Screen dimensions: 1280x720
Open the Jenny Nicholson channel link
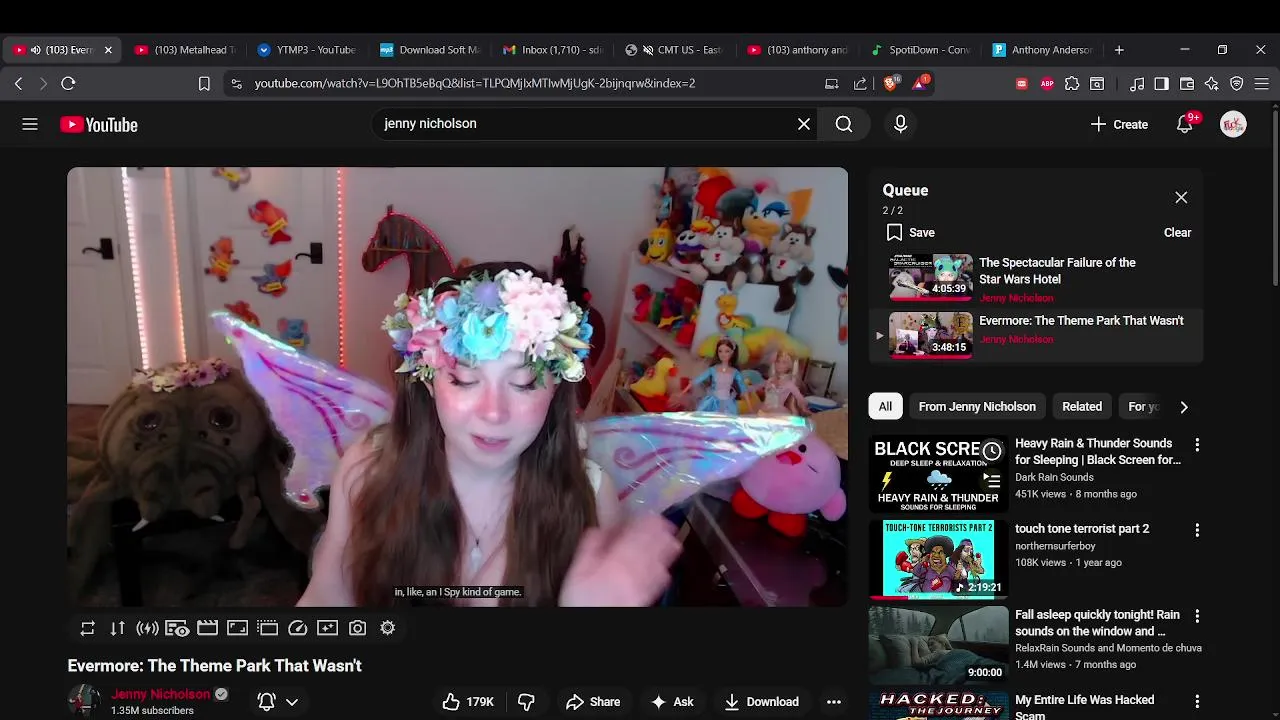(160, 694)
